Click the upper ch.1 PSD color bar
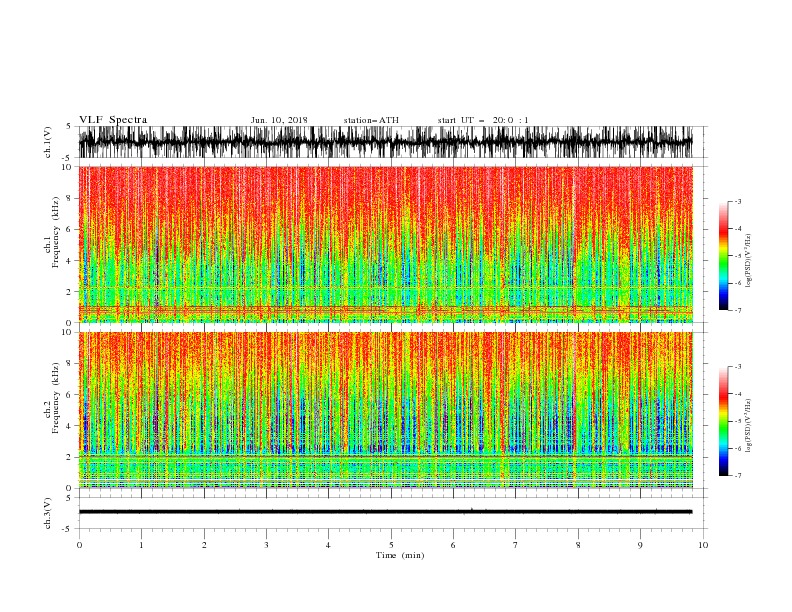This screenshot has height=612, width=792. pyautogui.click(x=723, y=256)
